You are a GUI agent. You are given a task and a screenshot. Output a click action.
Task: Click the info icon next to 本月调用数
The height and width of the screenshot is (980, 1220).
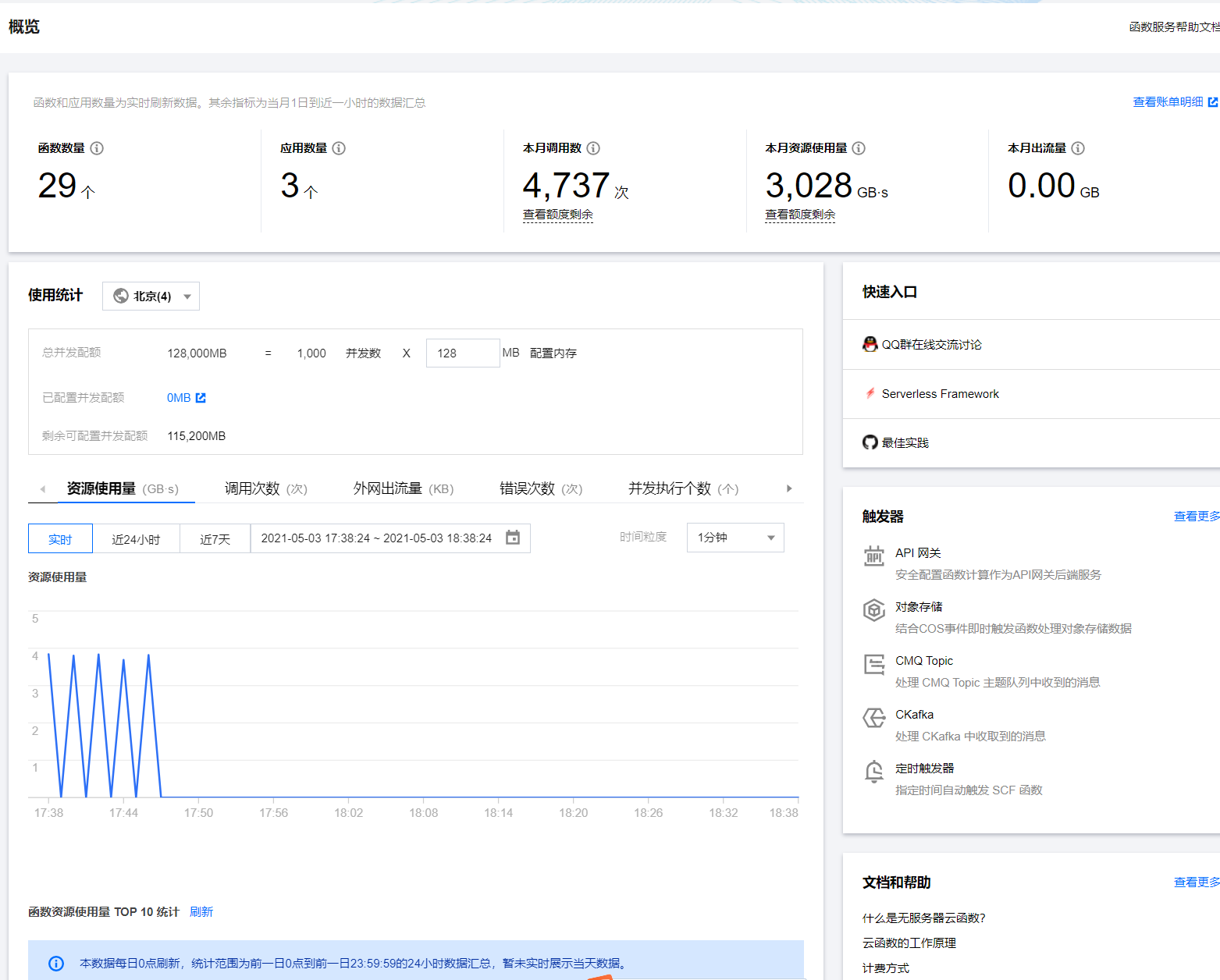click(593, 148)
